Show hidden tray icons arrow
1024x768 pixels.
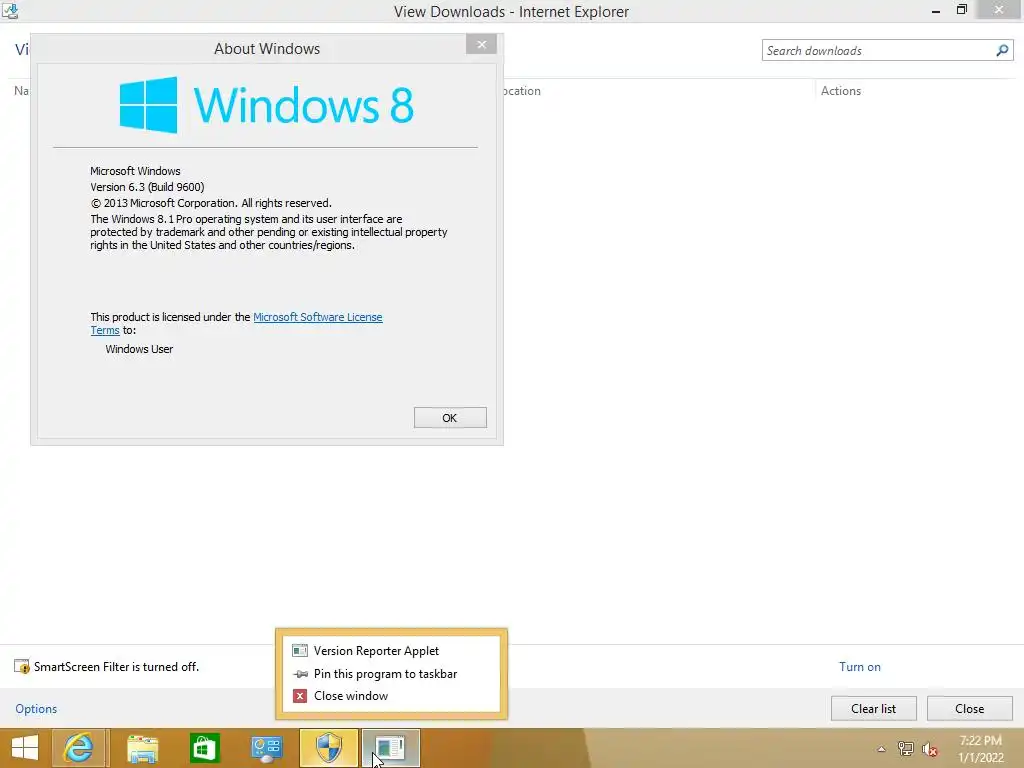click(881, 749)
